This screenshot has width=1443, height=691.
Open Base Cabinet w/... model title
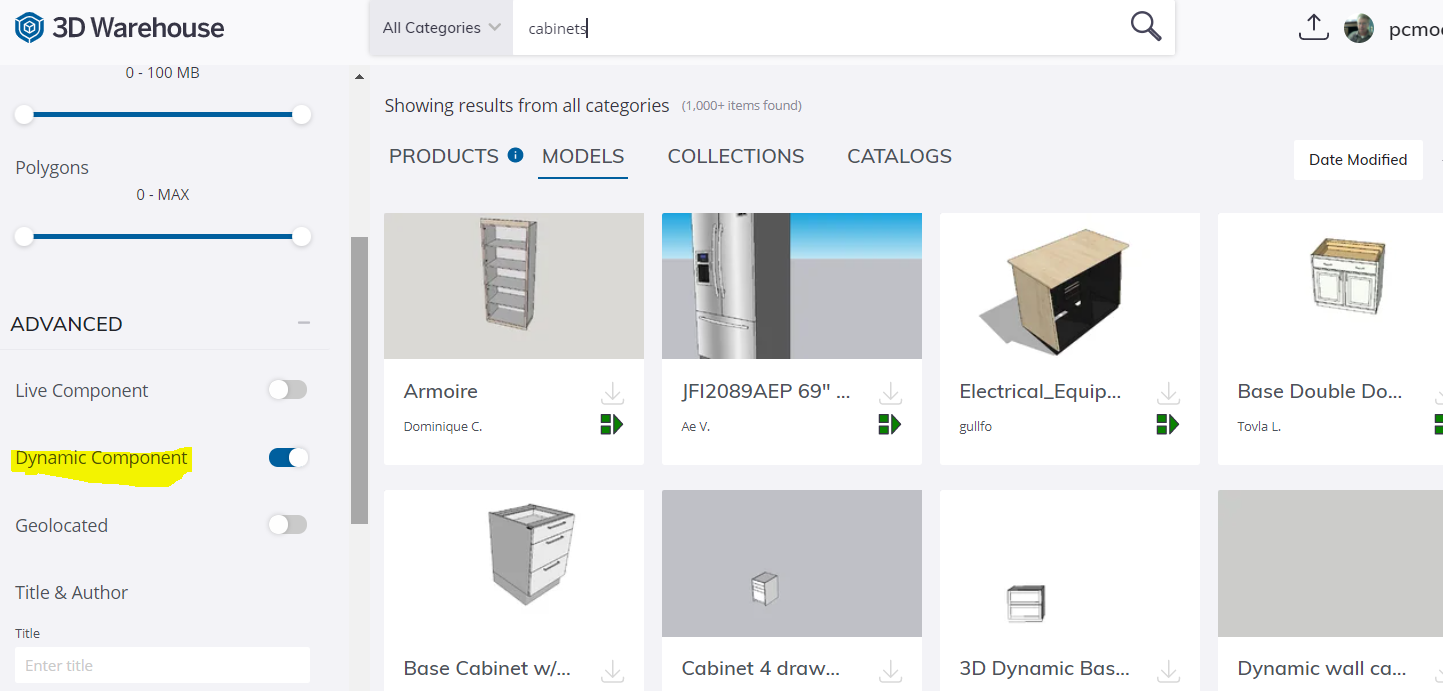[488, 668]
